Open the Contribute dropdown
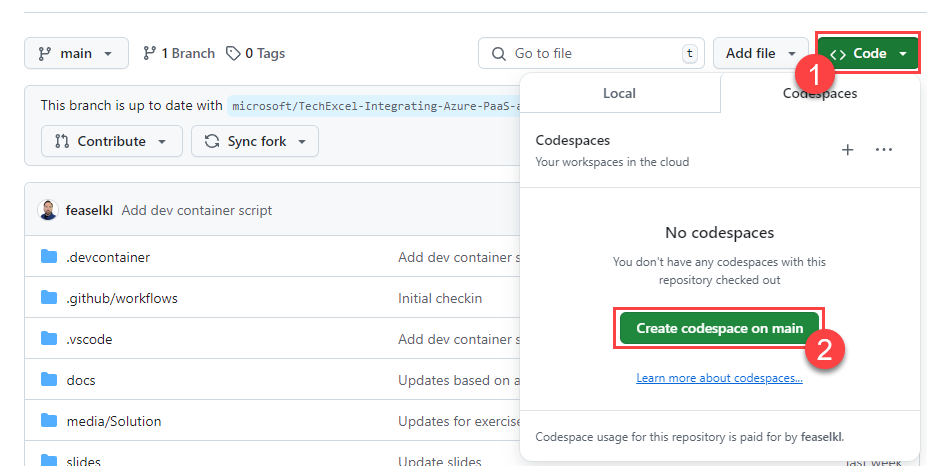Screen dimensions: 927x466 tap(112, 141)
